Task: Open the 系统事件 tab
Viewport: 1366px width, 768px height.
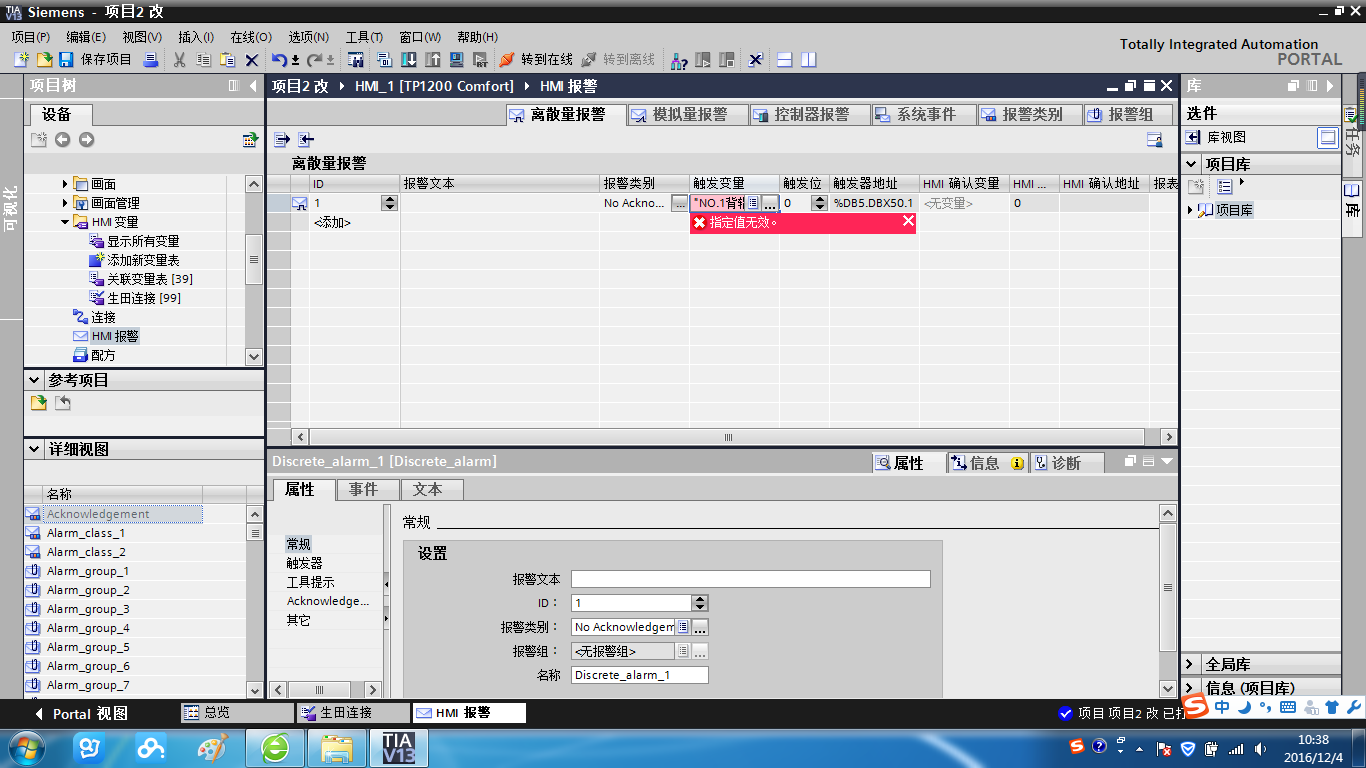Action: (x=925, y=115)
